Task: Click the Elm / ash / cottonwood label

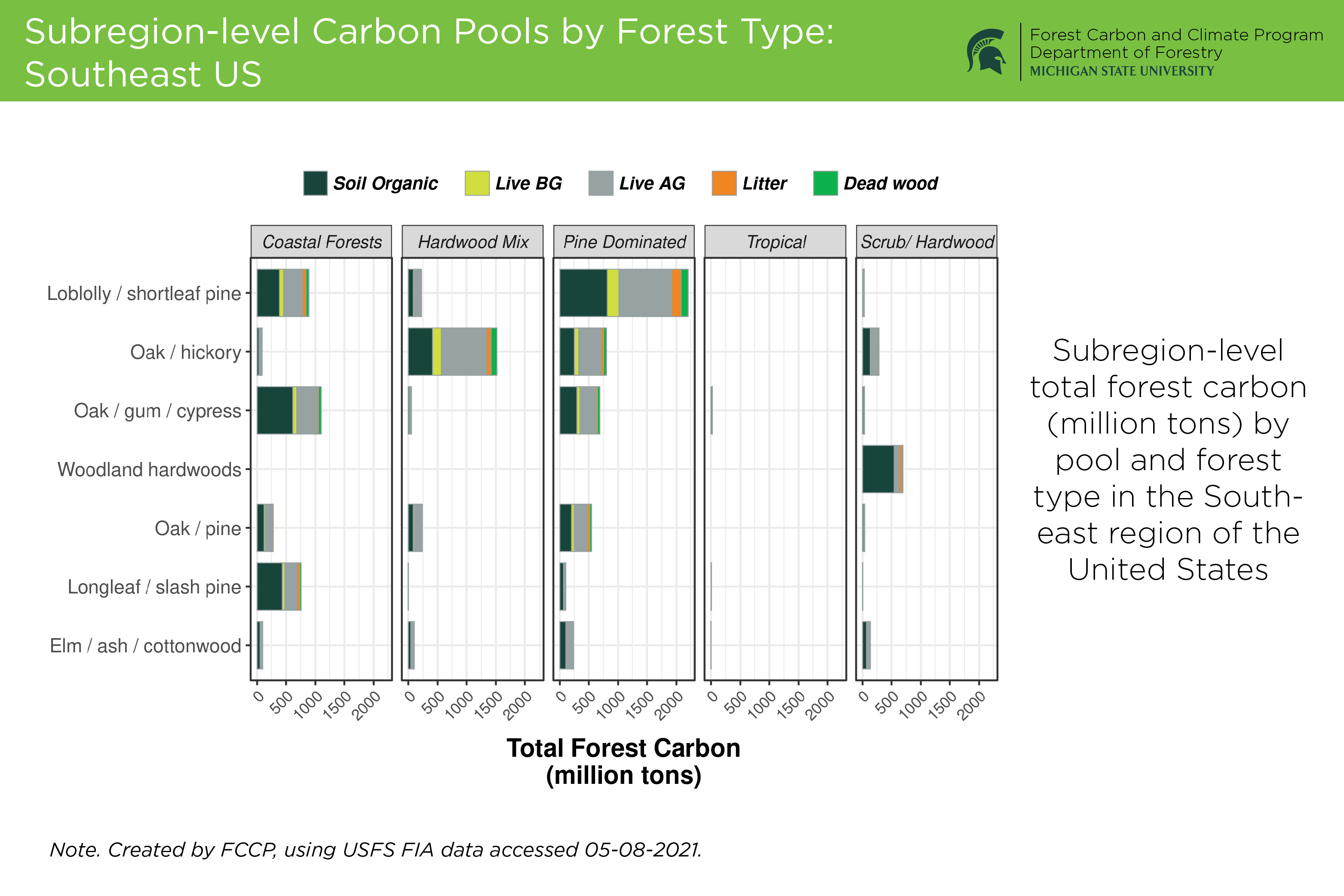Action: [x=146, y=646]
